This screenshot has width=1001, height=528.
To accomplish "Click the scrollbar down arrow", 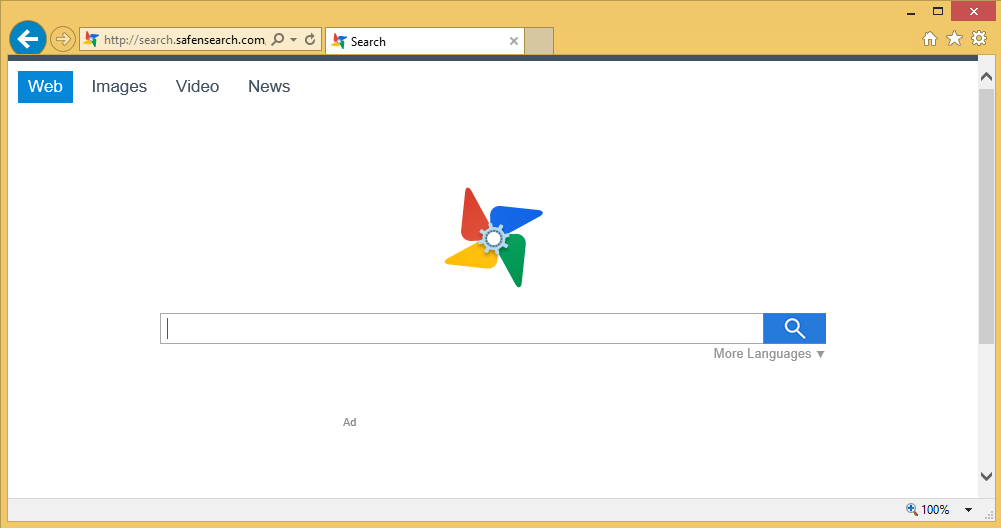I will pos(986,477).
